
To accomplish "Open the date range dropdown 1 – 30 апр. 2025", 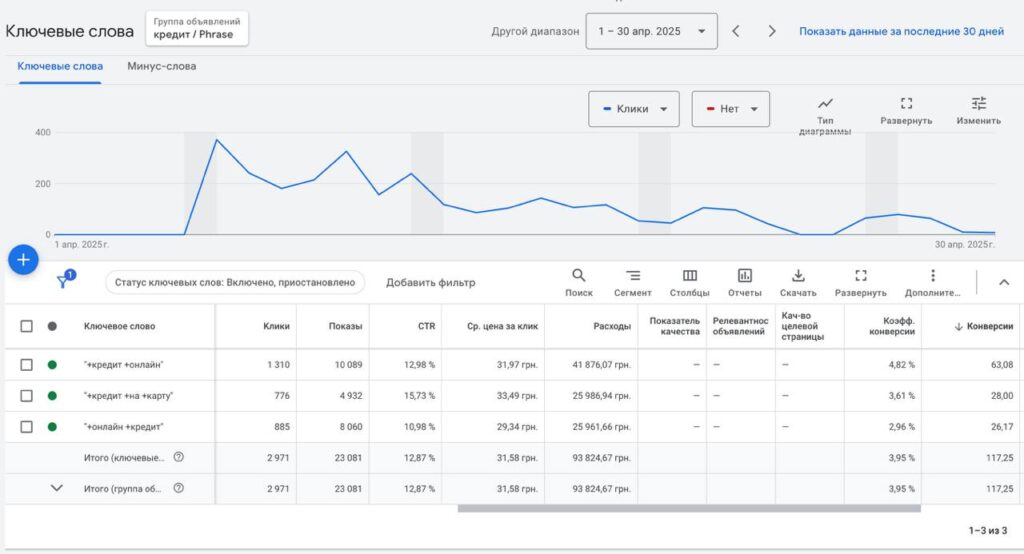I will click(651, 31).
